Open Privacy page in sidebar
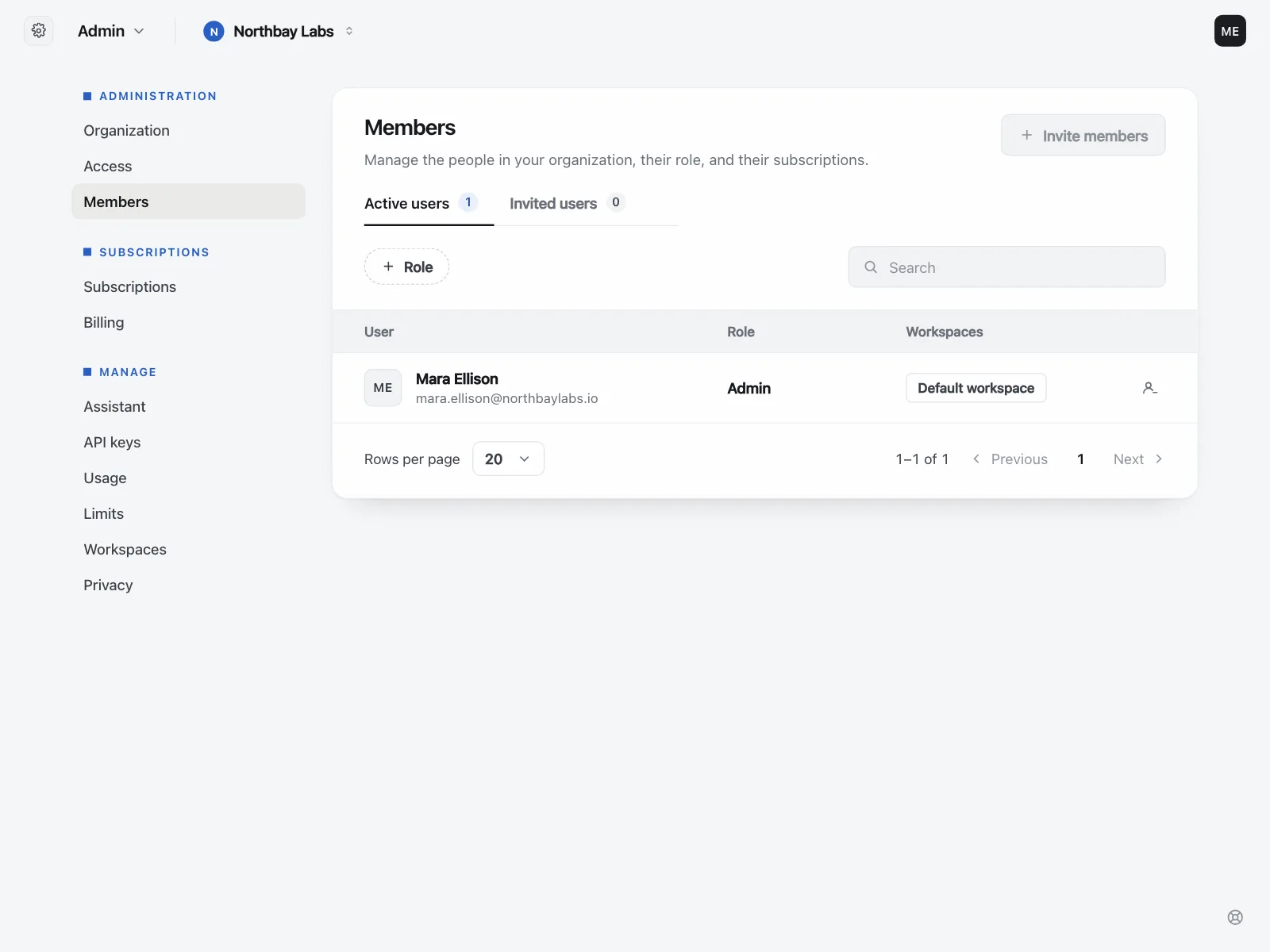Screen dimensions: 1270x952 point(188,585)
